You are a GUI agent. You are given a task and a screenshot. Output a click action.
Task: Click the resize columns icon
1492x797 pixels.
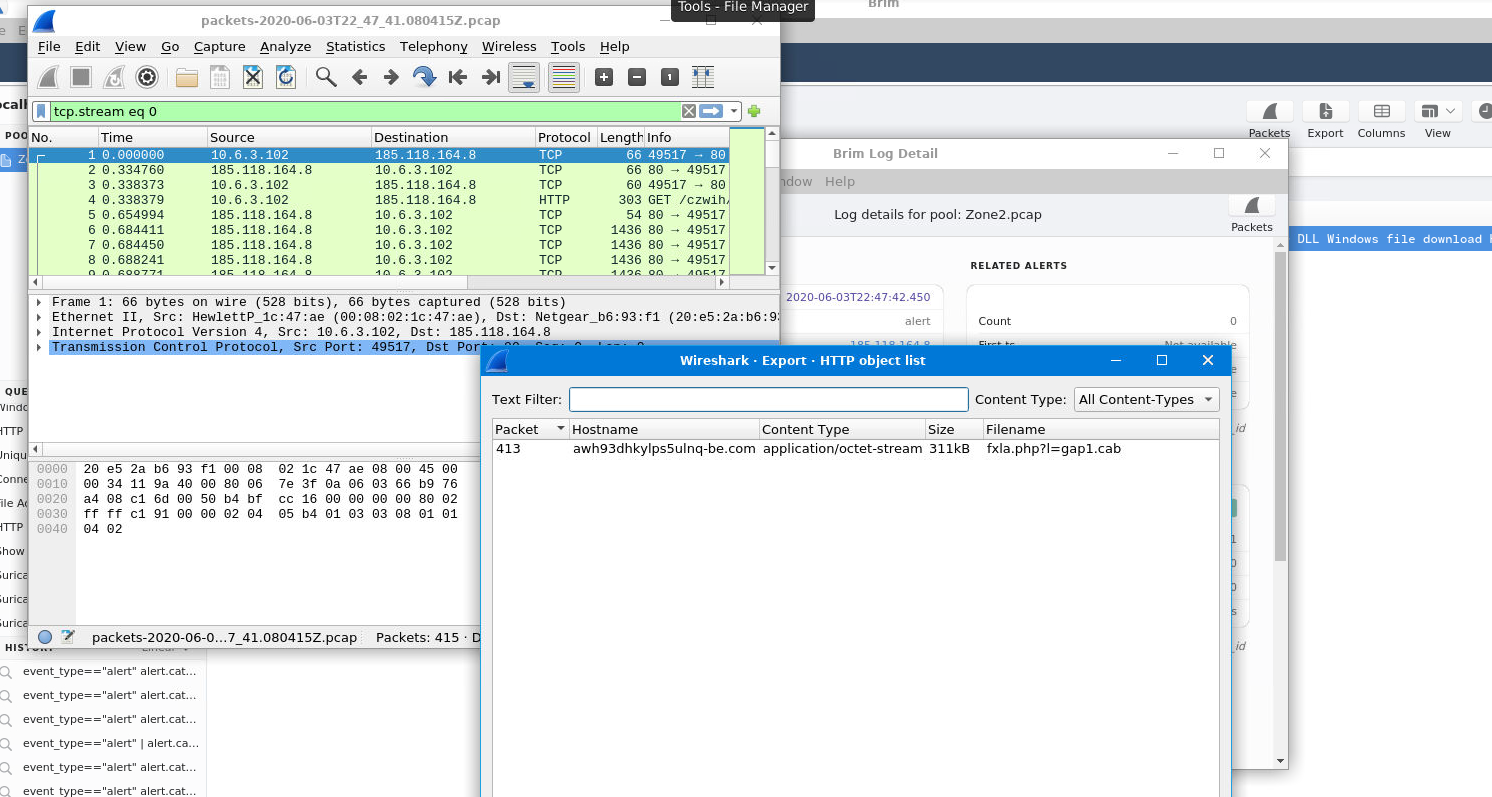point(703,77)
